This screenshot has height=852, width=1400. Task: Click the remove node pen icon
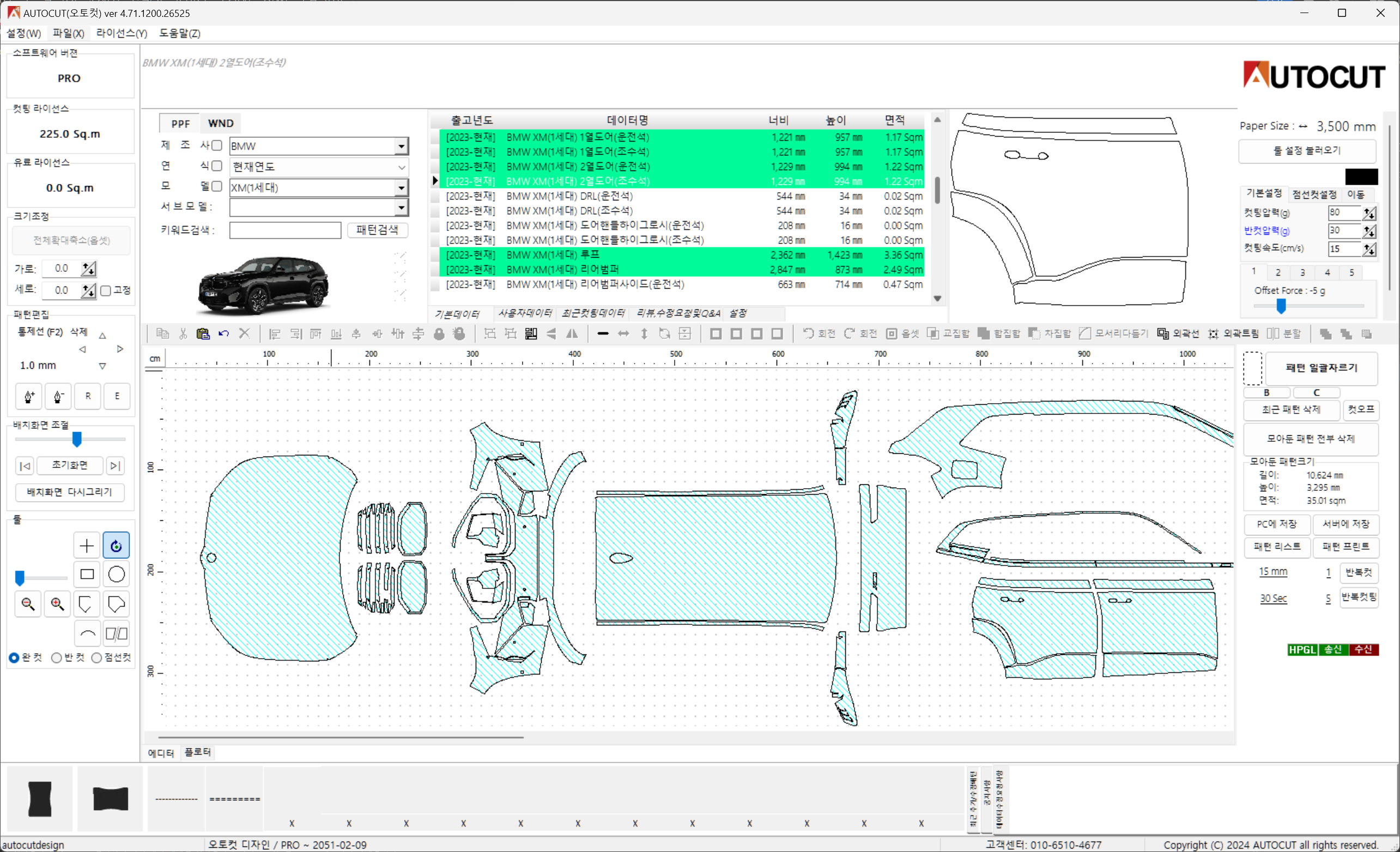point(58,397)
